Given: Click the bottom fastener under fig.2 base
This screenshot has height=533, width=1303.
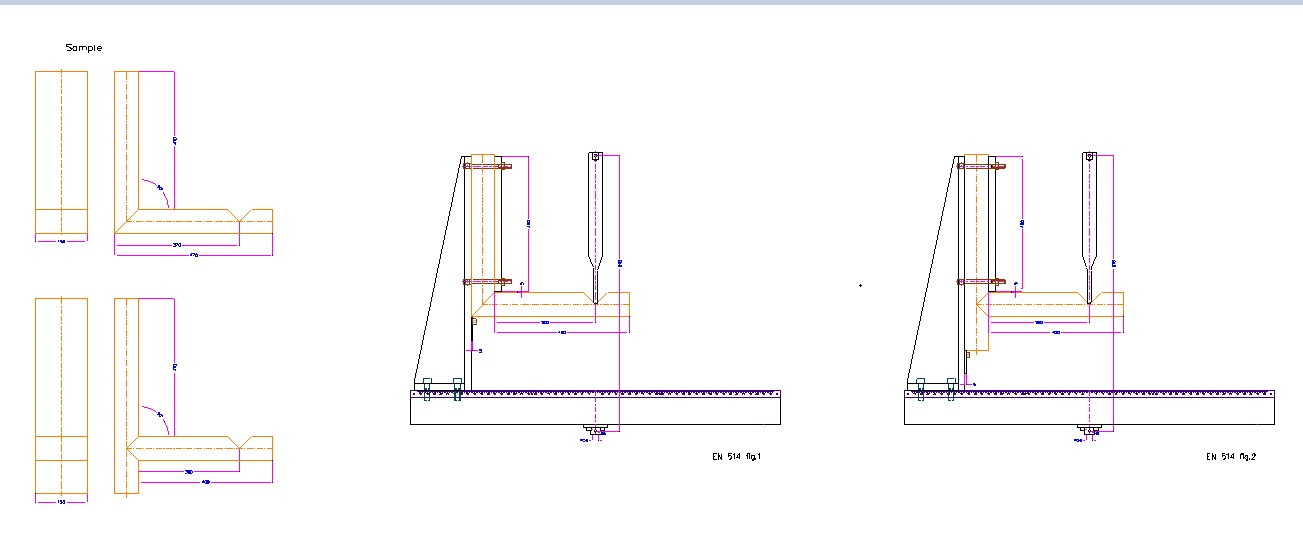Looking at the screenshot, I should coord(1090,433).
